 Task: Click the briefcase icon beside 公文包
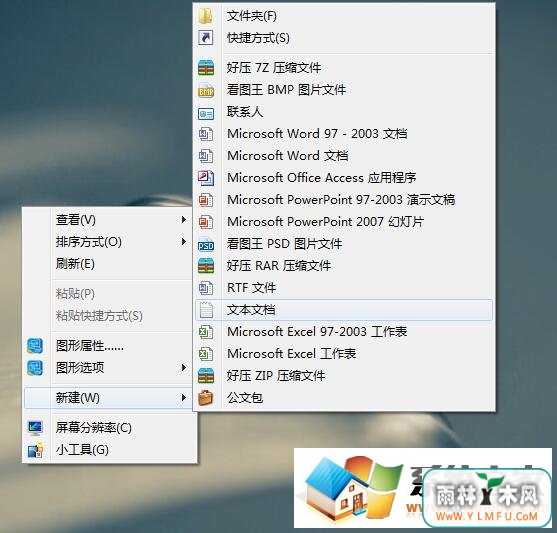pos(206,398)
